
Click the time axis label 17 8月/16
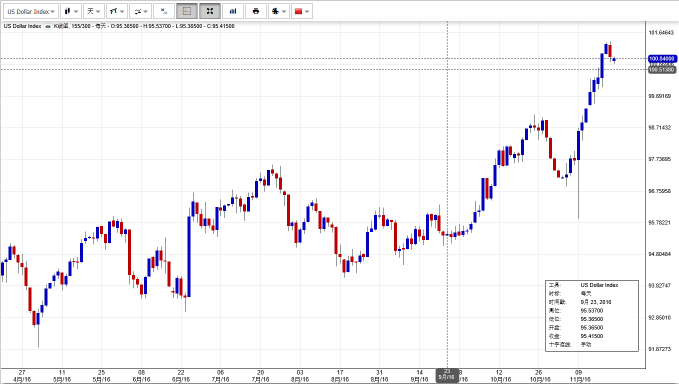tap(340, 376)
